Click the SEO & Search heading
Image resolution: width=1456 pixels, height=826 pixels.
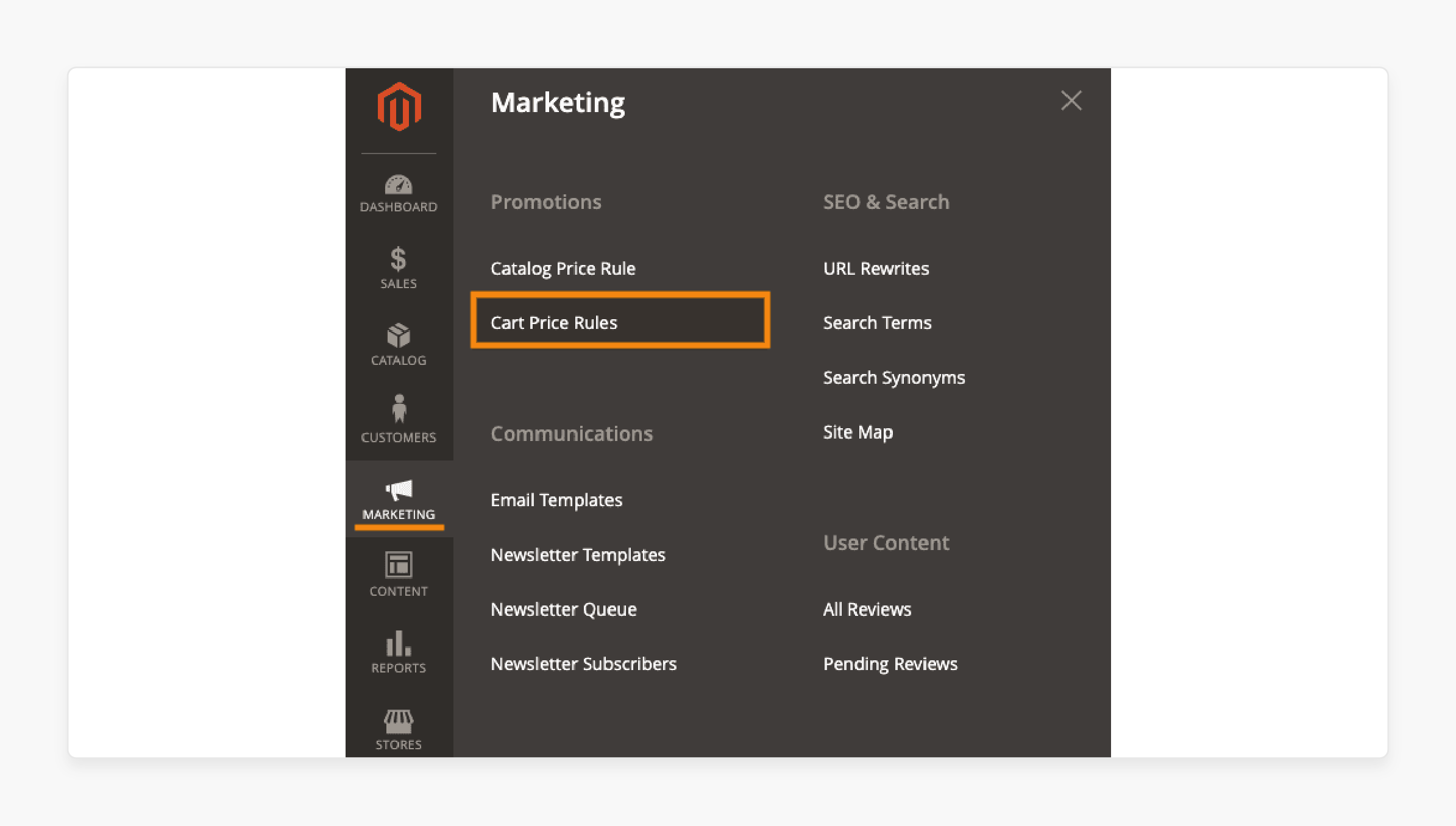coord(886,202)
